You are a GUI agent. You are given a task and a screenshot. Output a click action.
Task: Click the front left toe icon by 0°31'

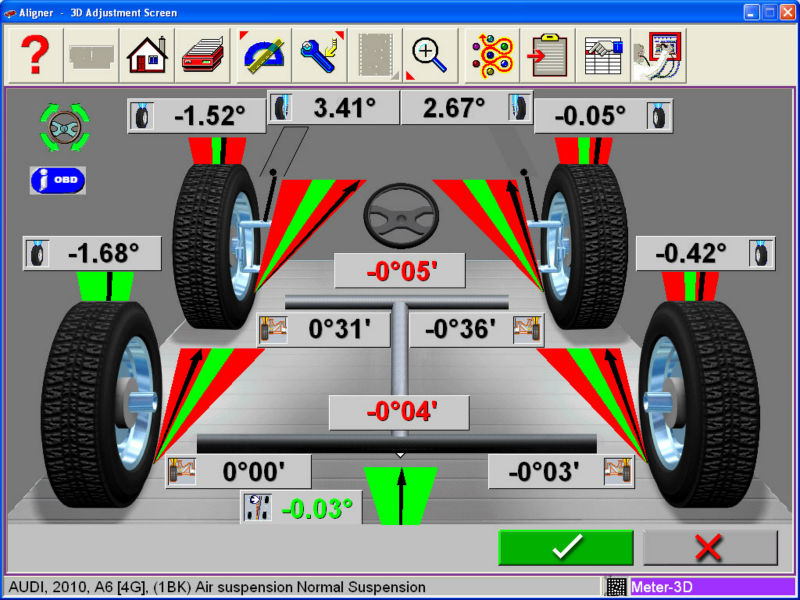click(273, 330)
